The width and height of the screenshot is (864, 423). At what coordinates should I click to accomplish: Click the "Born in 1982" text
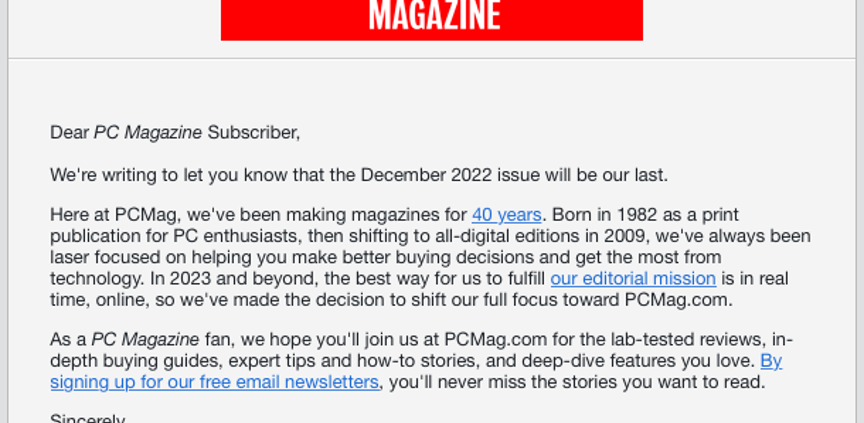(598, 214)
